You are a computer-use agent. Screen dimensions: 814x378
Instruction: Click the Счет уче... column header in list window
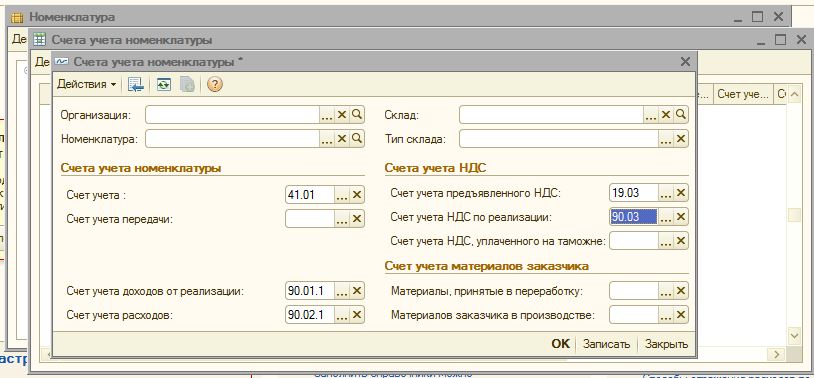click(742, 94)
